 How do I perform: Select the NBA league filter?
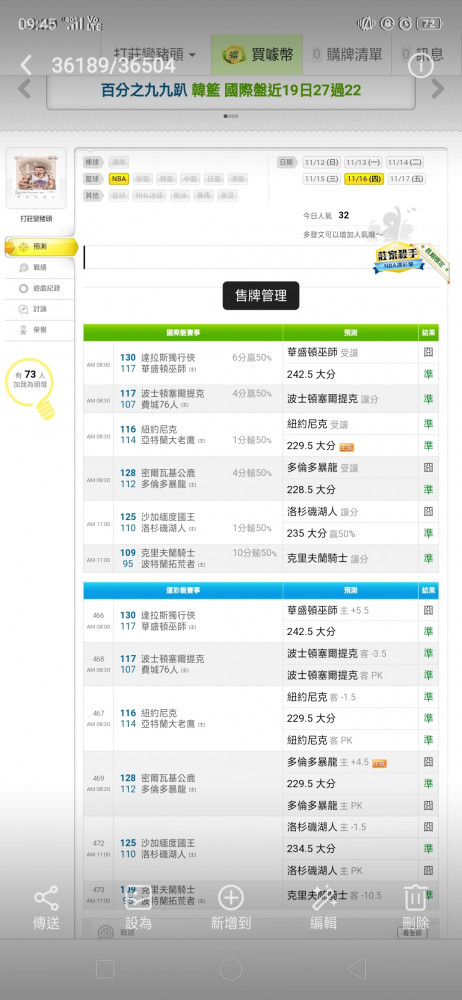[119, 179]
